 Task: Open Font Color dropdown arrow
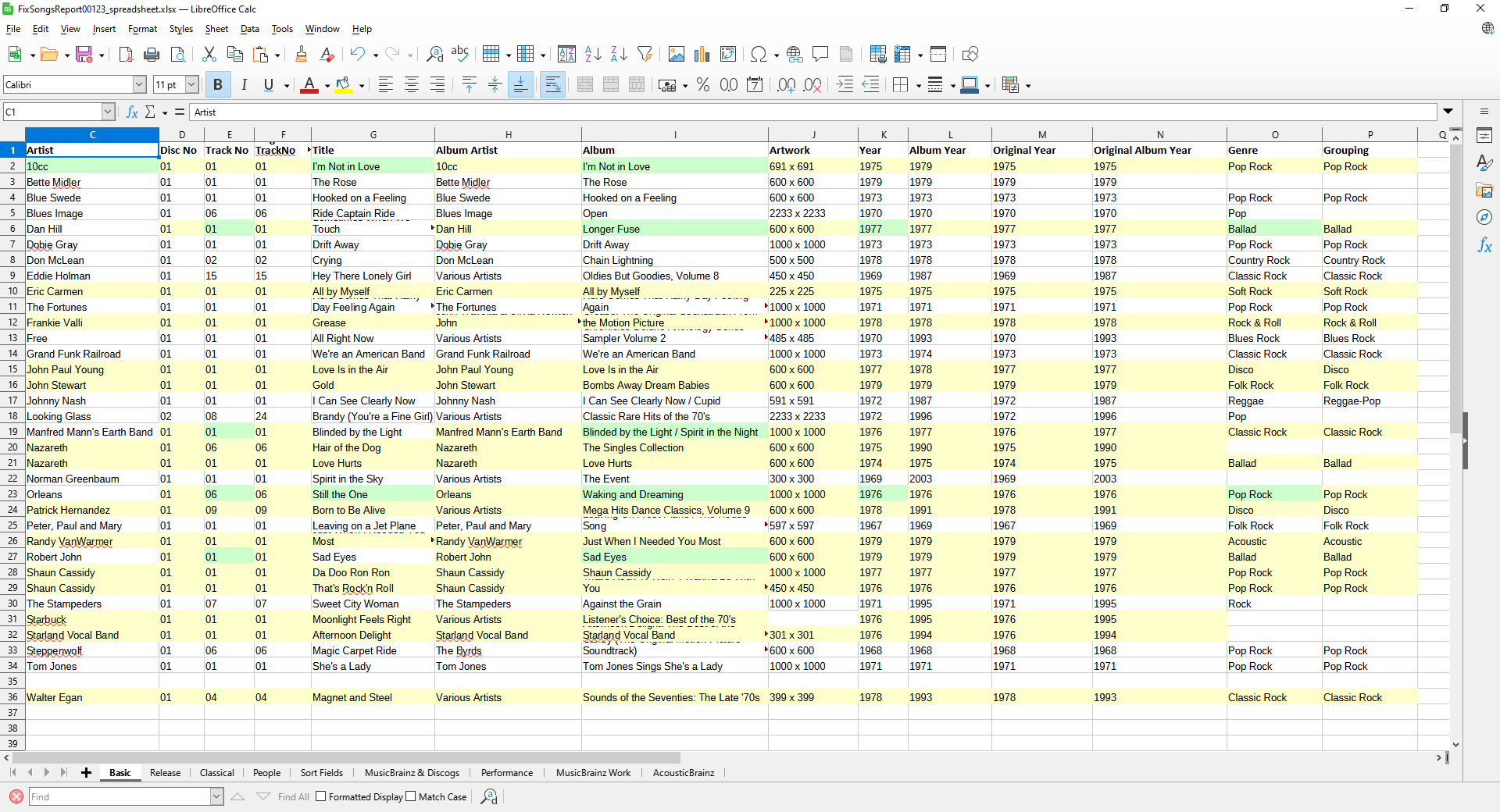point(327,86)
